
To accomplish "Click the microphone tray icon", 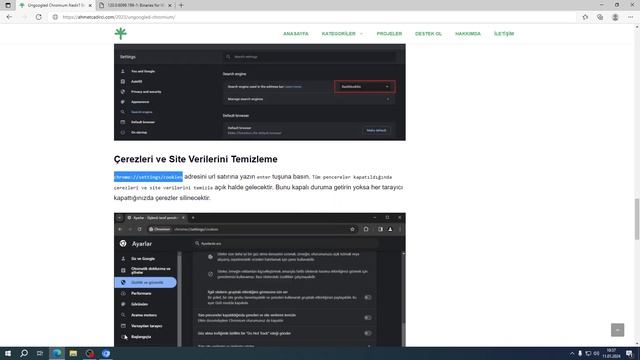I will 580,353.
